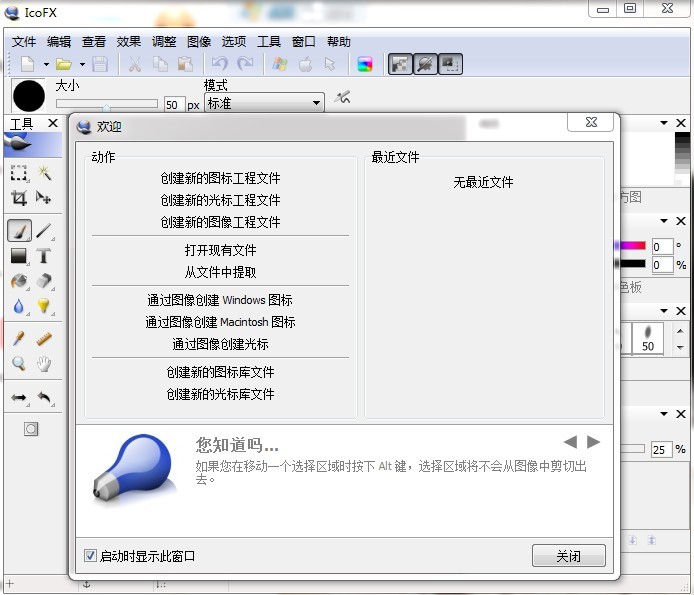
Task: Click 通过图像创建 Windows 图标
Action: coord(220,300)
